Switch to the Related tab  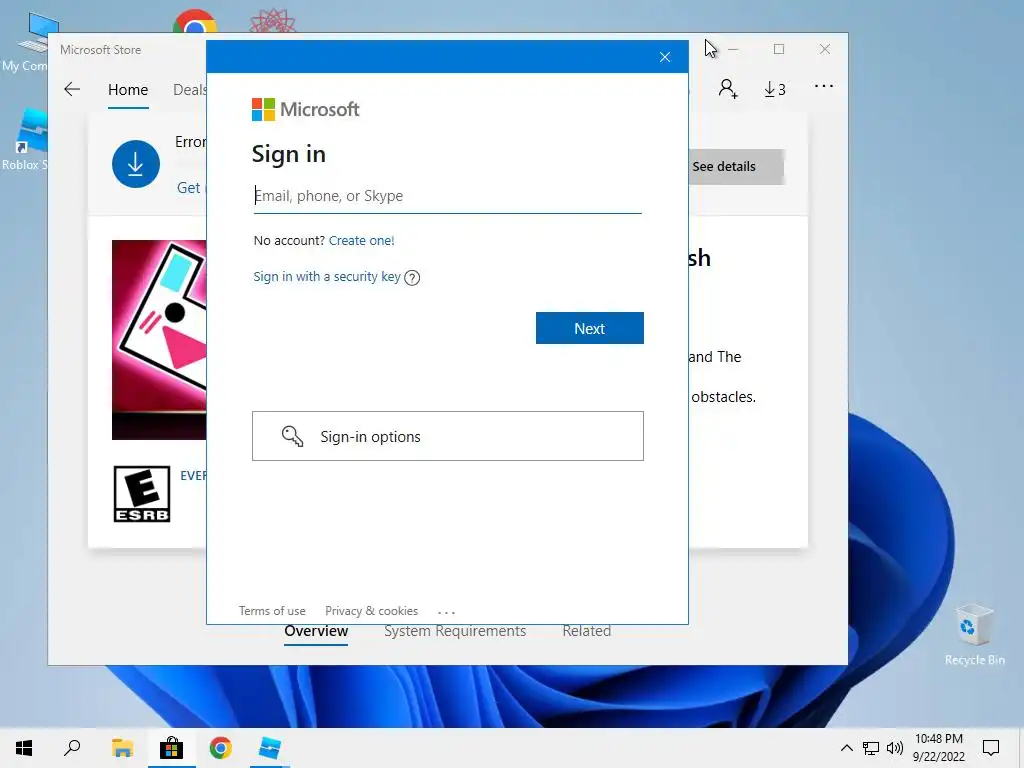tap(586, 631)
